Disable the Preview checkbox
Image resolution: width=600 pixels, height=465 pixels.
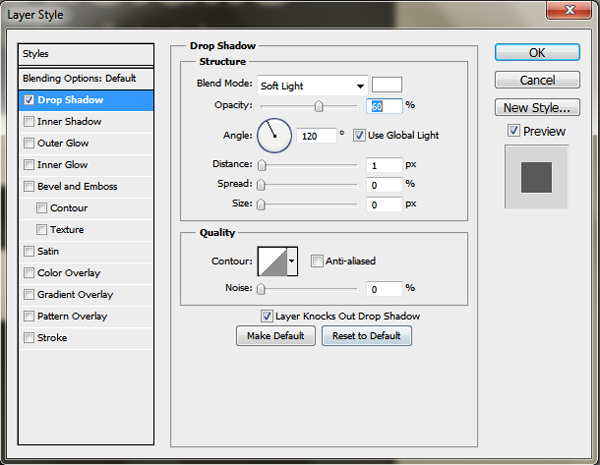tap(513, 131)
